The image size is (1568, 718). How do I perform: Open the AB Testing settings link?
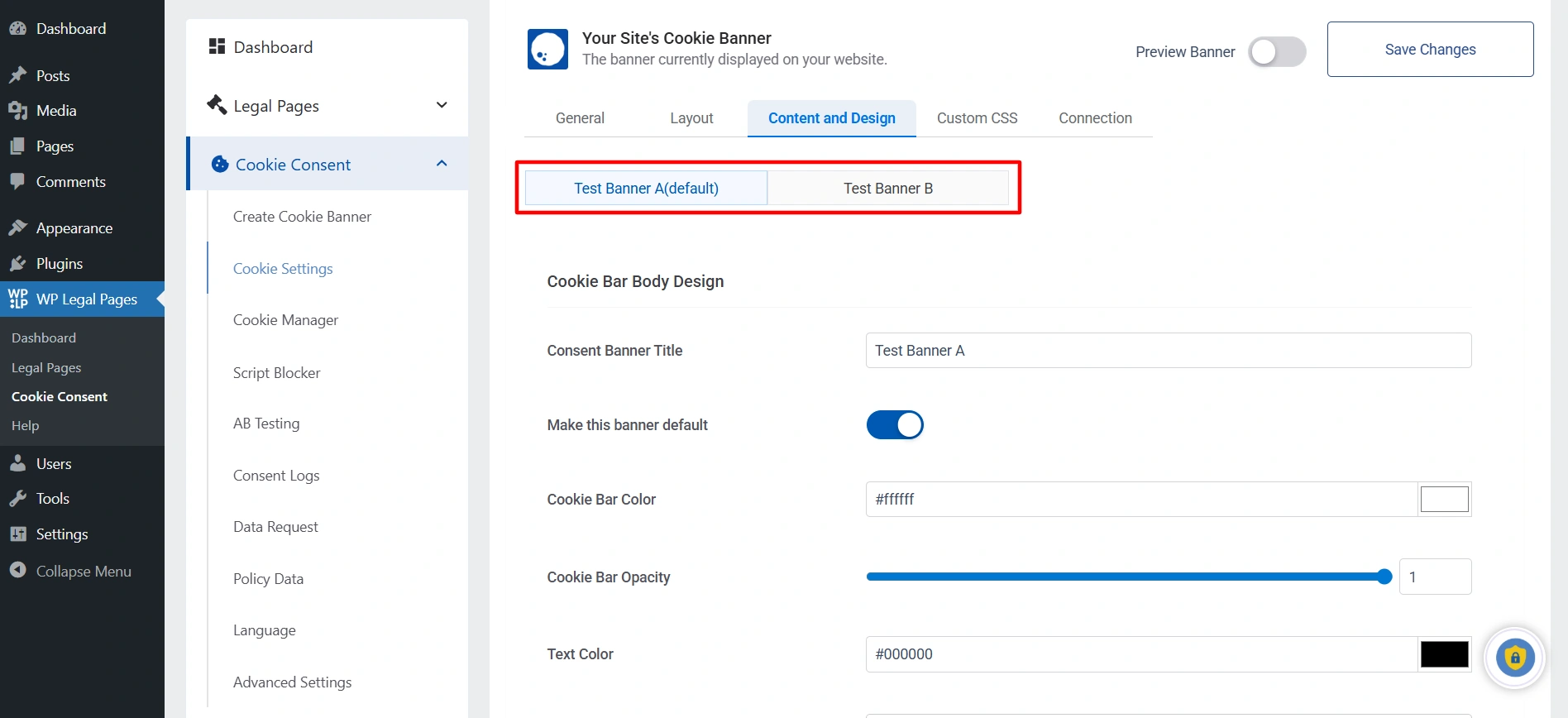[266, 424]
